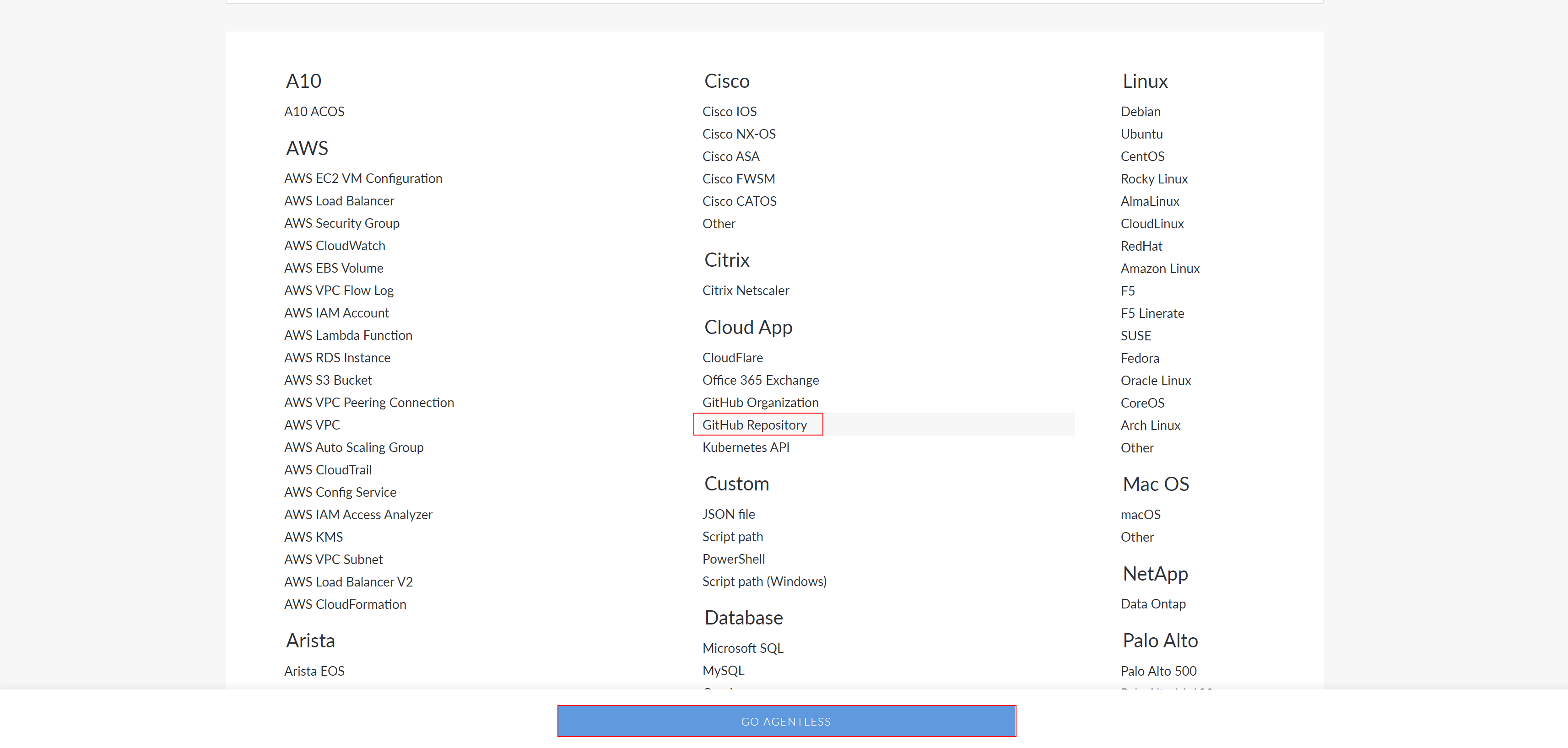This screenshot has width=1568, height=748.
Task: Choose JSON file under Custom
Action: coord(729,514)
